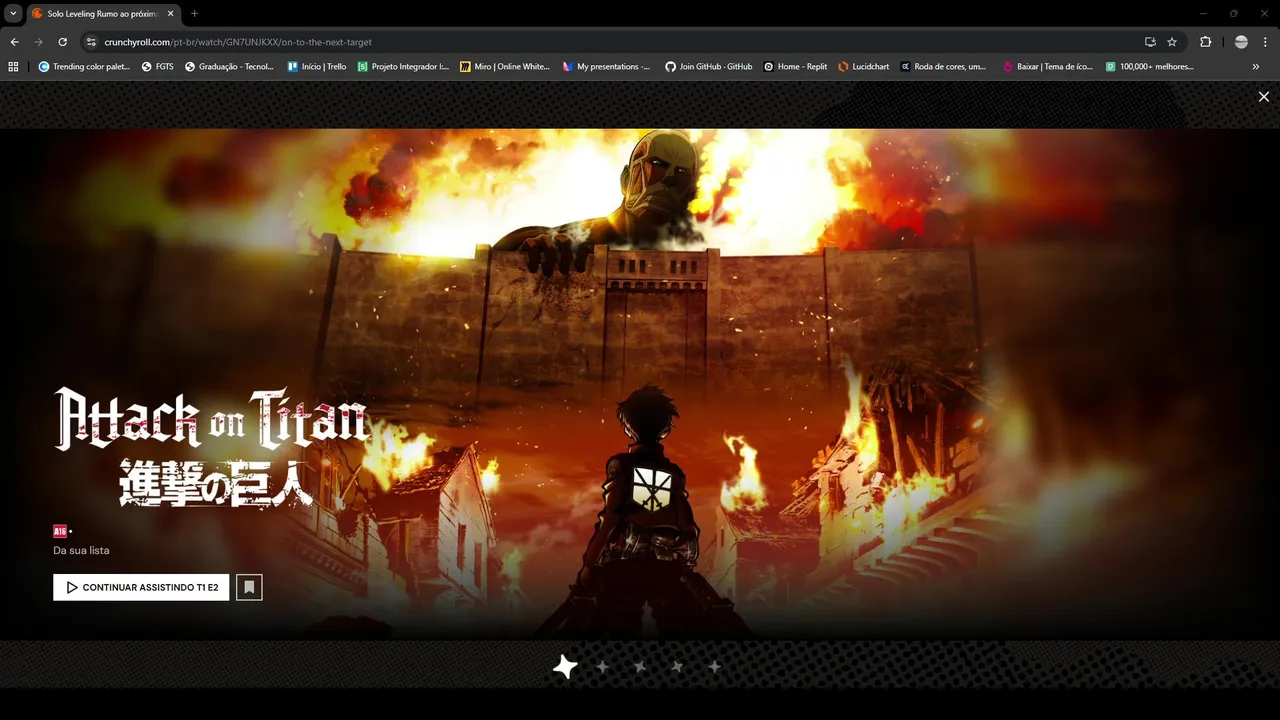Open the tab search dropdown arrow
This screenshot has height=720, width=1280.
click(x=13, y=13)
